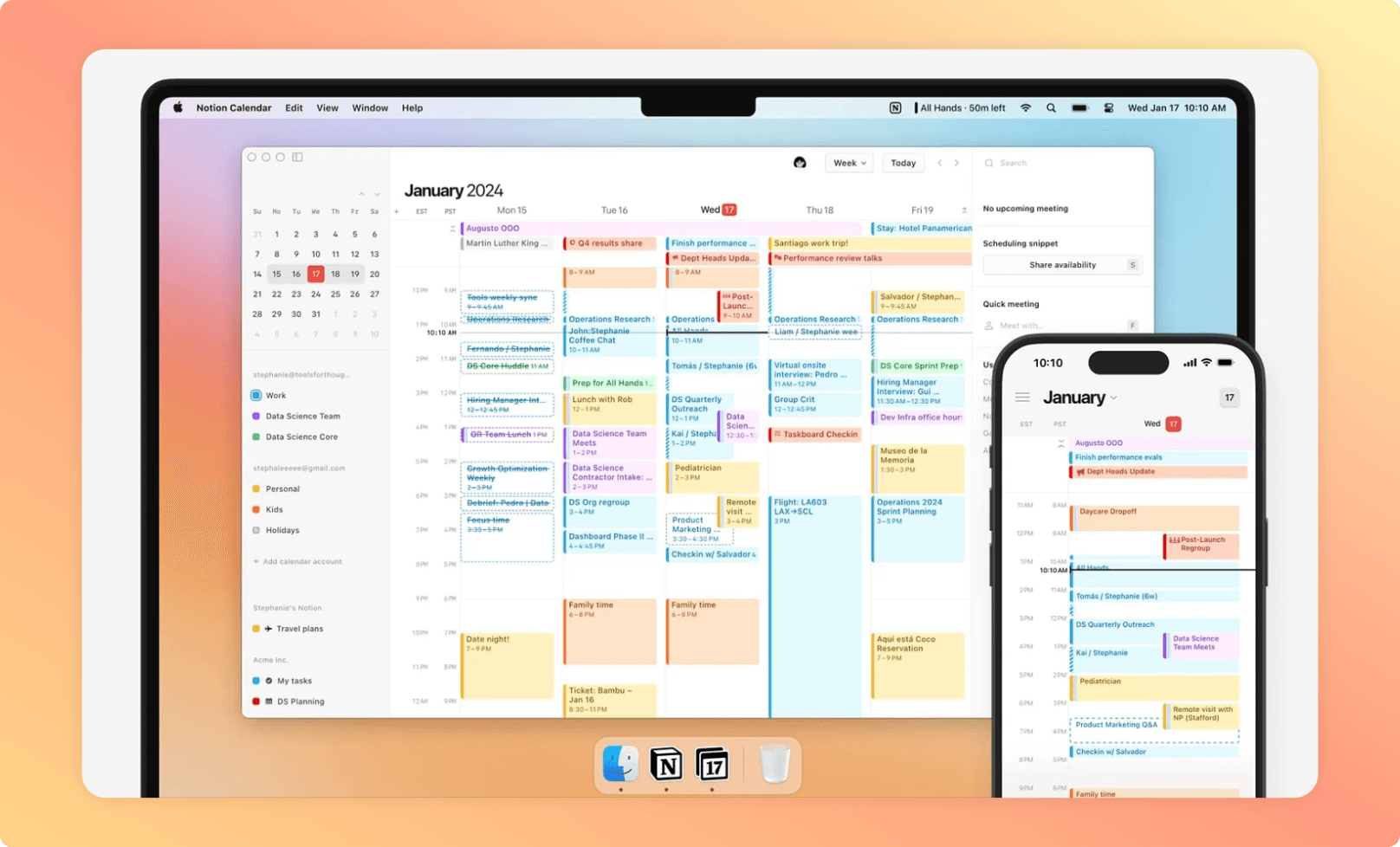Image resolution: width=1400 pixels, height=847 pixels.
Task: Open Notion Calendar in the Dock
Action: [712, 765]
